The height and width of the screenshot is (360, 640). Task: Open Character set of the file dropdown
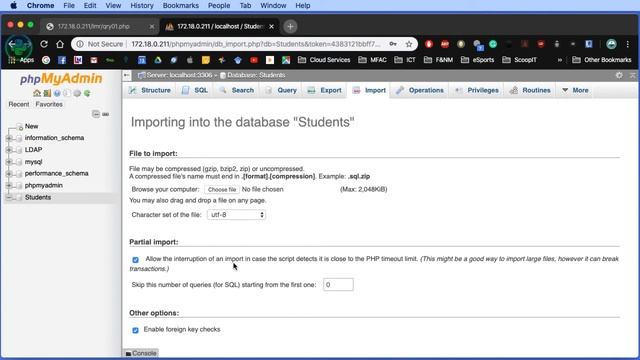pyautogui.click(x=236, y=215)
